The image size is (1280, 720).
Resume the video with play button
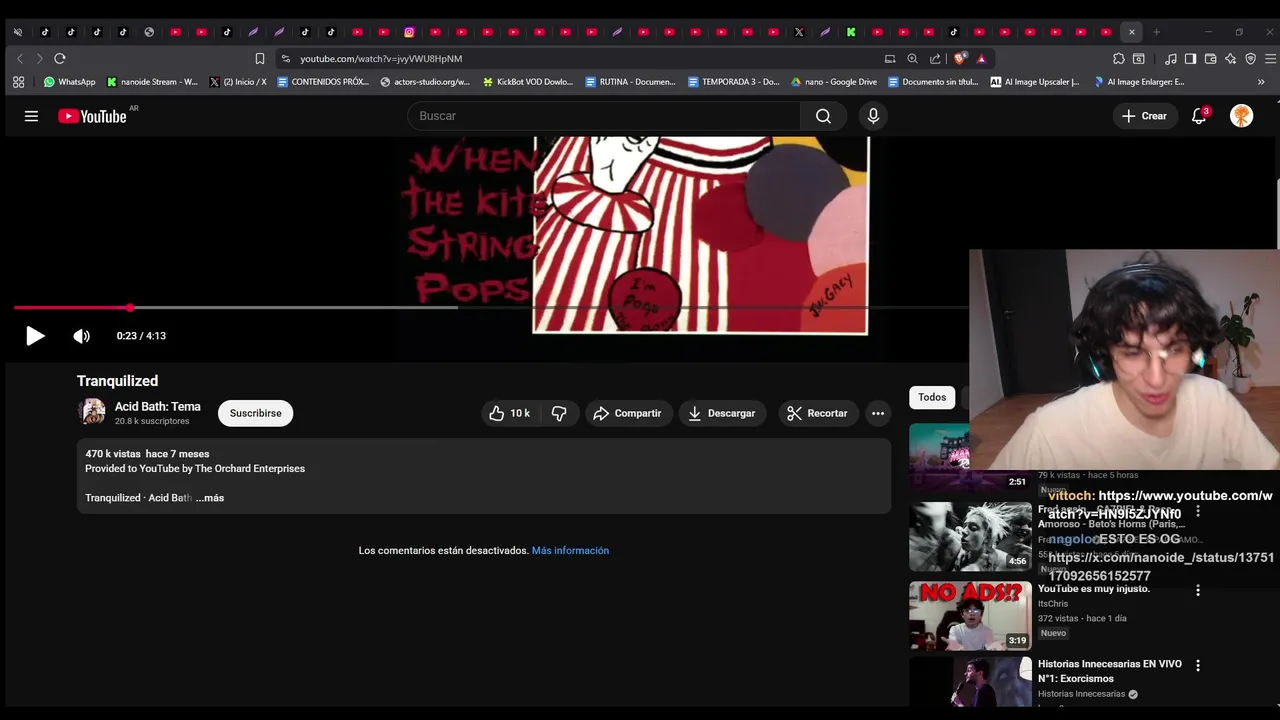(35, 336)
